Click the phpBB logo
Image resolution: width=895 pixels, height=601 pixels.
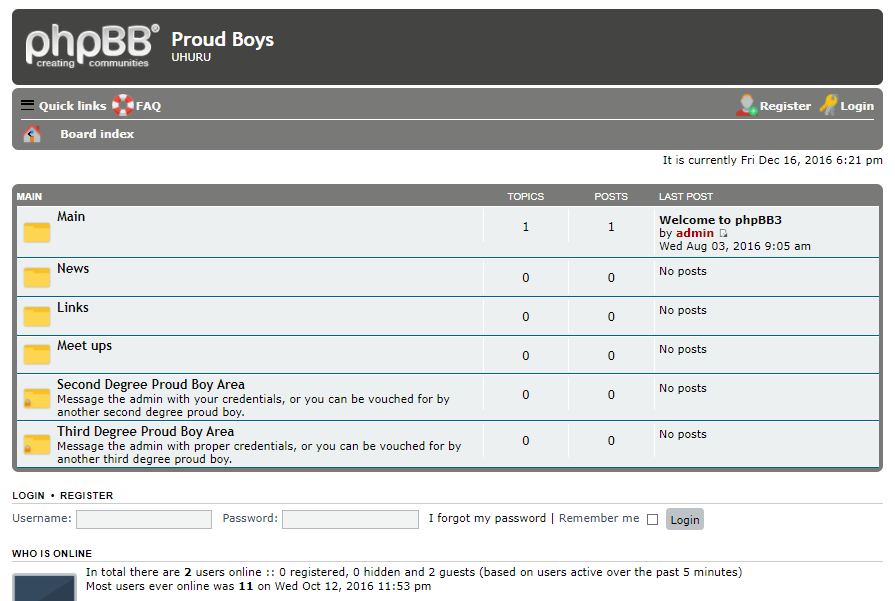tap(92, 46)
